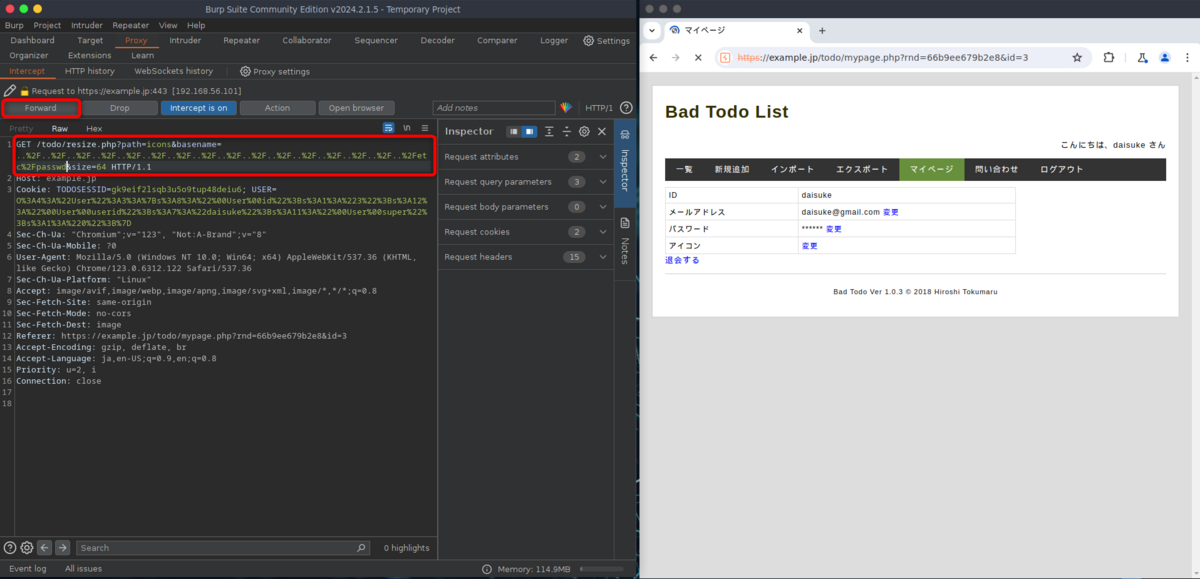The image size is (1200, 579).
Task: Expand Request body parameters chevron
Action: coord(603,207)
